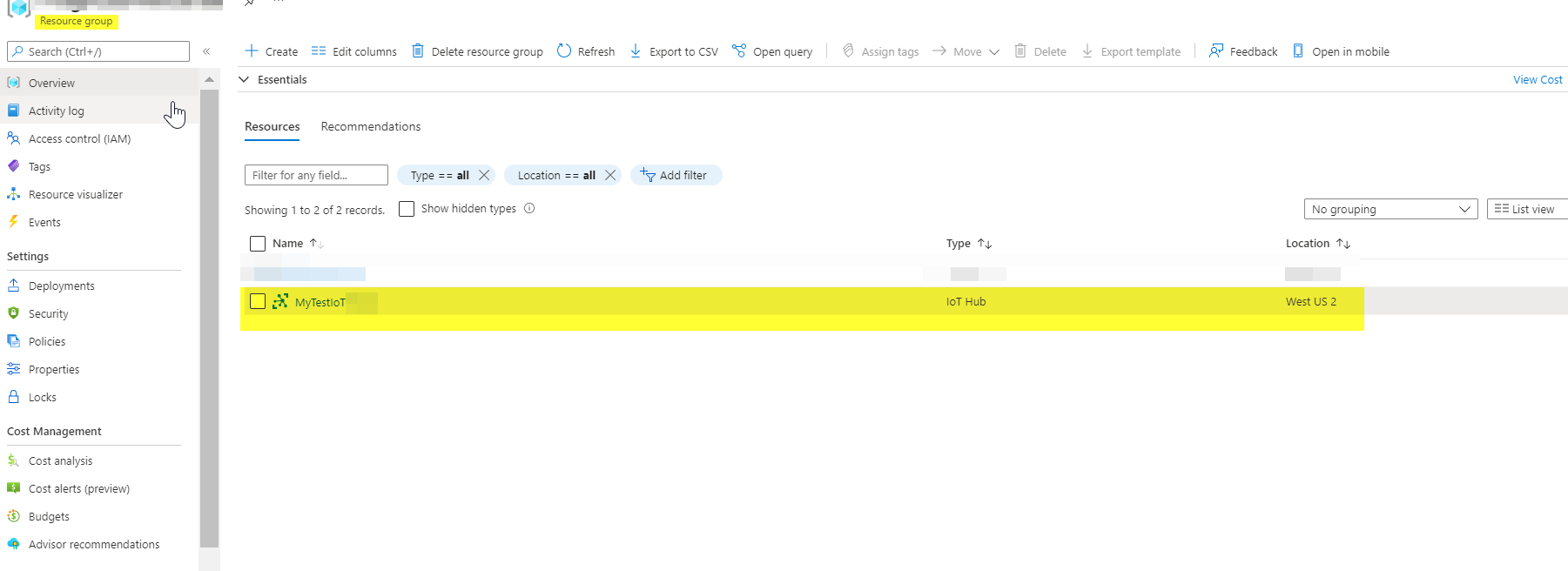Image resolution: width=1568 pixels, height=571 pixels.
Task: Click Add filter
Action: tap(676, 175)
